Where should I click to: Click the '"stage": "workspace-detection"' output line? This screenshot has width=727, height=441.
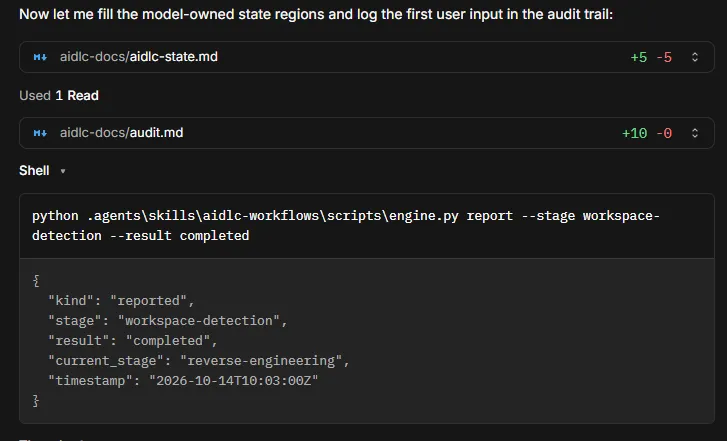point(168,321)
